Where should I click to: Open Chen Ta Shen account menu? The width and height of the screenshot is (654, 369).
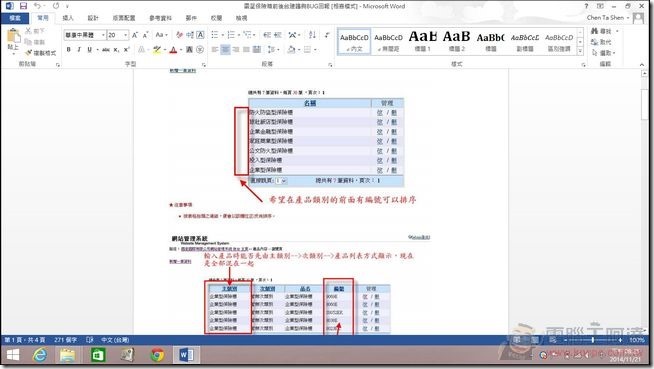point(608,18)
